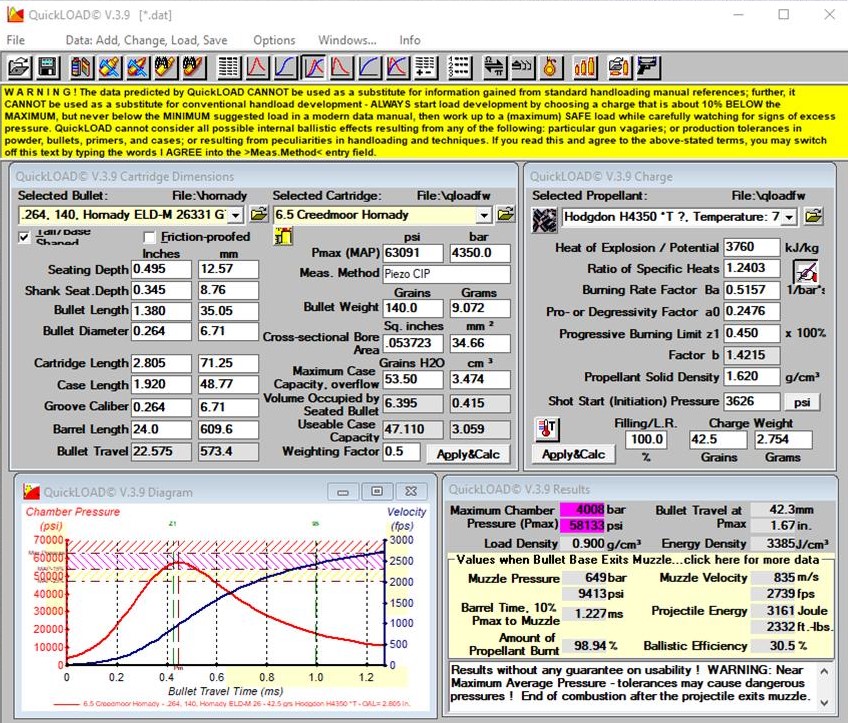Image resolution: width=848 pixels, height=723 pixels.
Task: Expand the Selected Propellant dropdown
Action: [790, 217]
